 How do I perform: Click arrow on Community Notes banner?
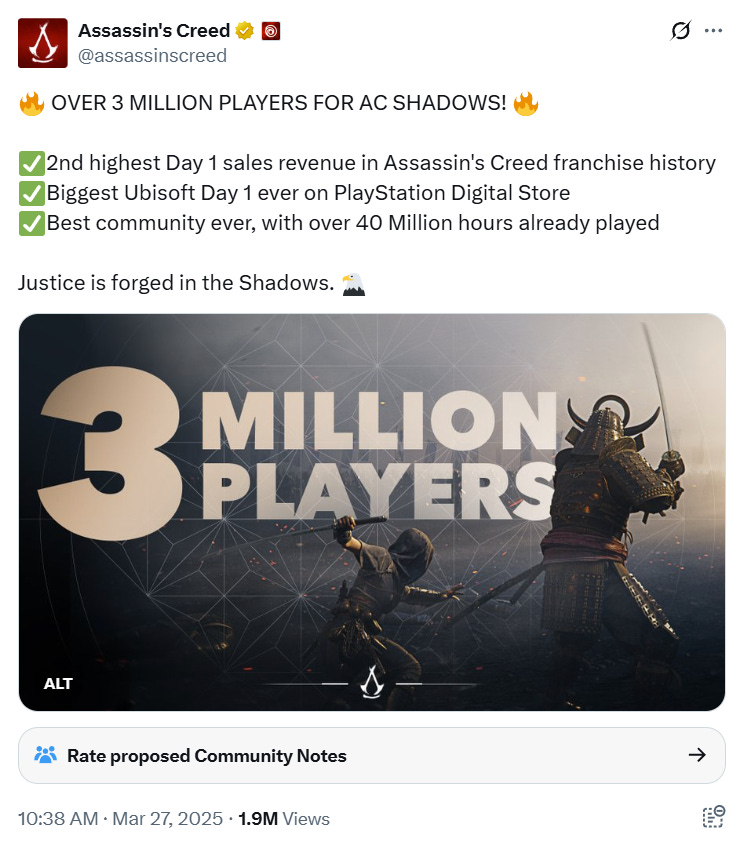(x=697, y=754)
